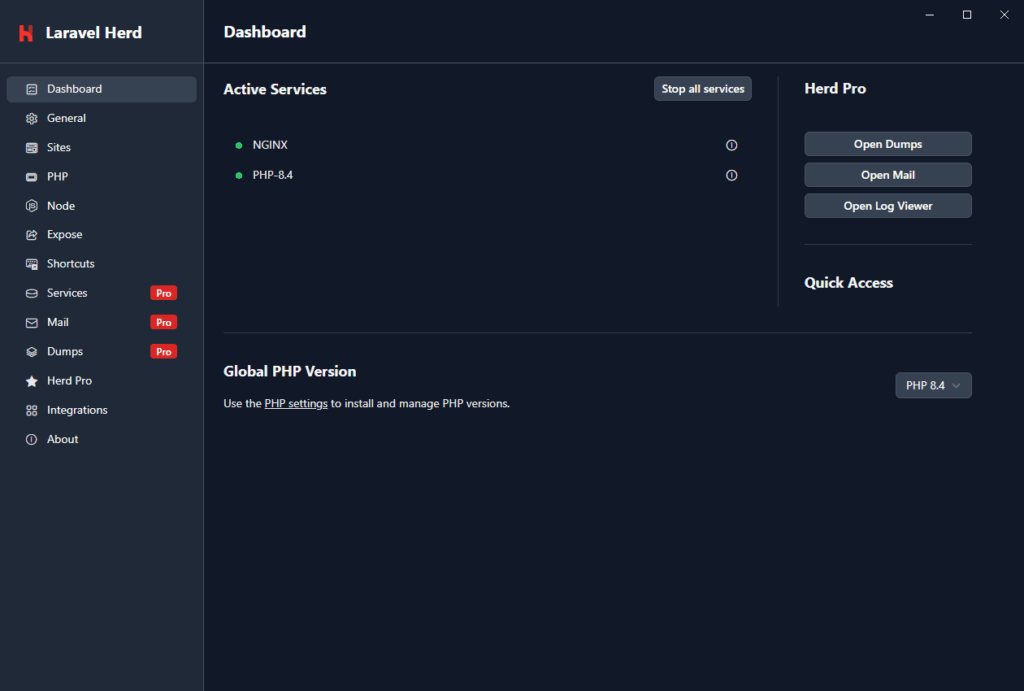
Task: Click the Quick Access heading
Action: pos(848,283)
